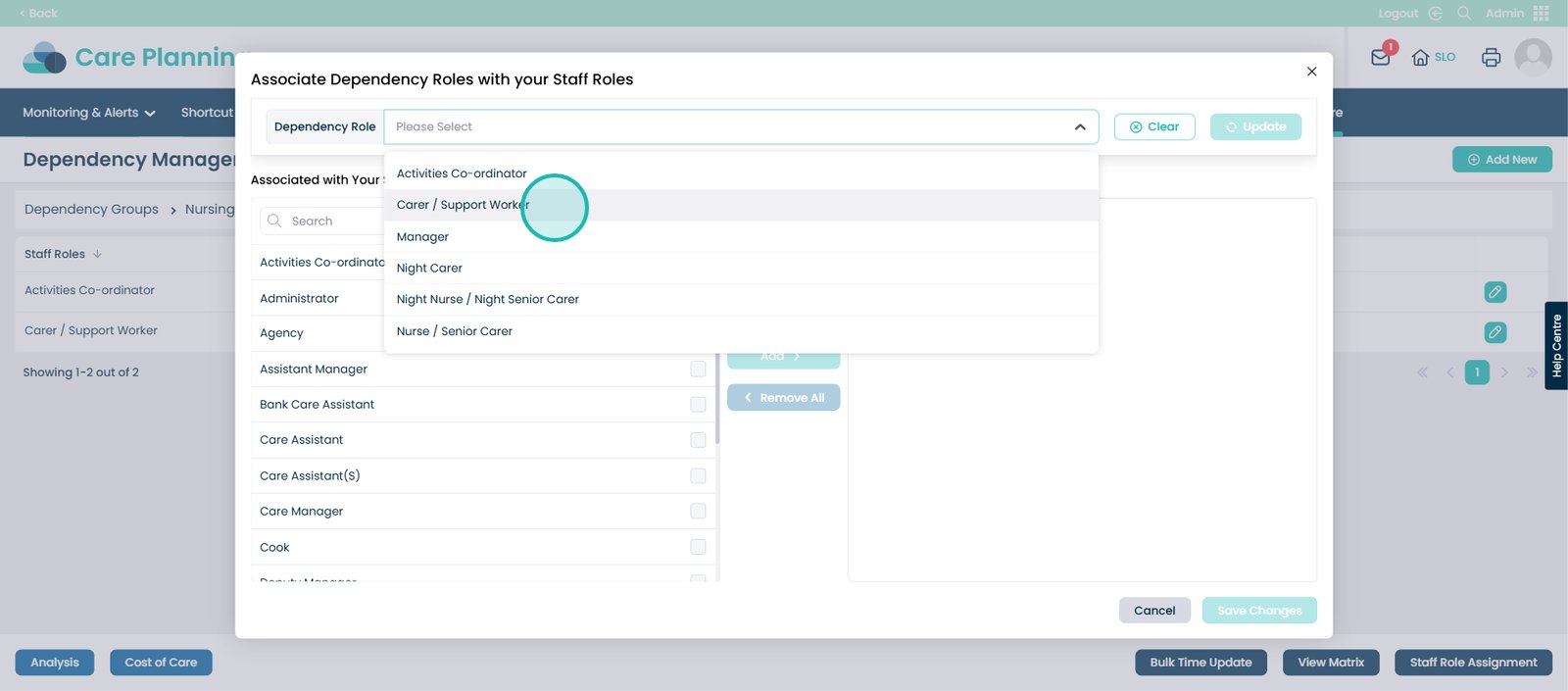Screen dimensions: 1568x691
Task: Select Manager from the role list
Action: coord(422,237)
